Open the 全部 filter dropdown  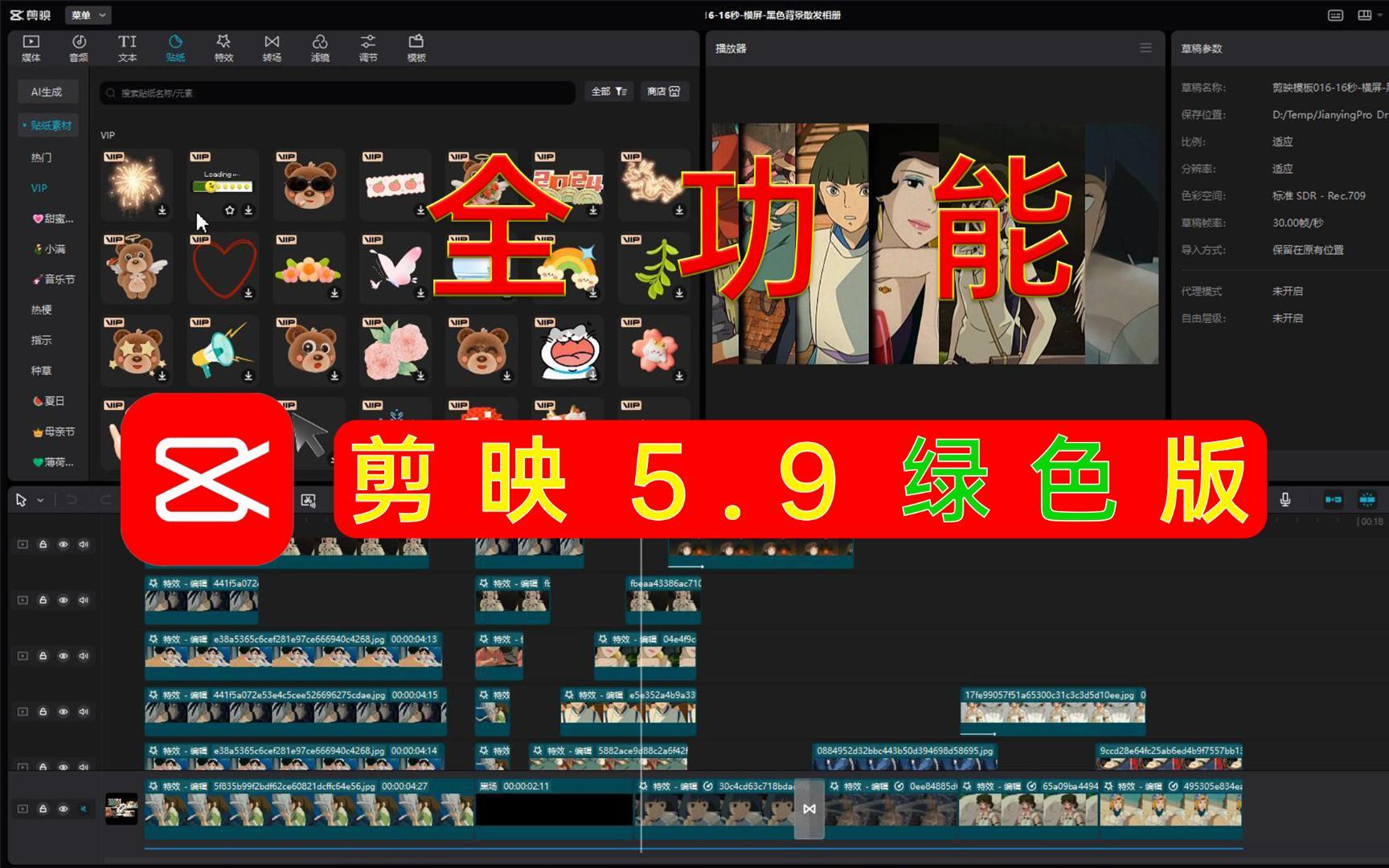pyautogui.click(x=609, y=92)
